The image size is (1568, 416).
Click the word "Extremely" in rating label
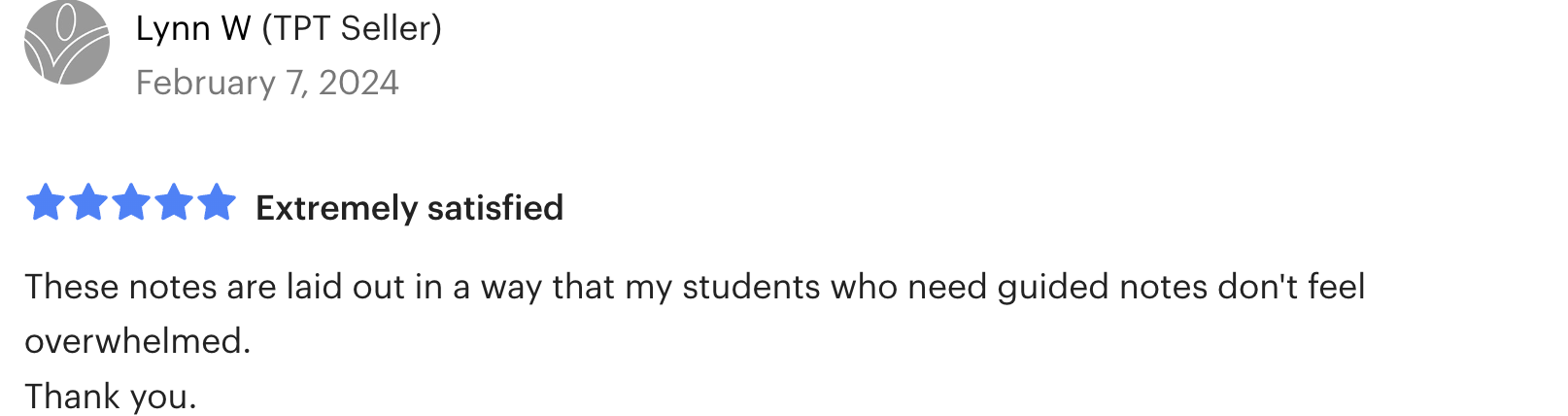point(336,208)
